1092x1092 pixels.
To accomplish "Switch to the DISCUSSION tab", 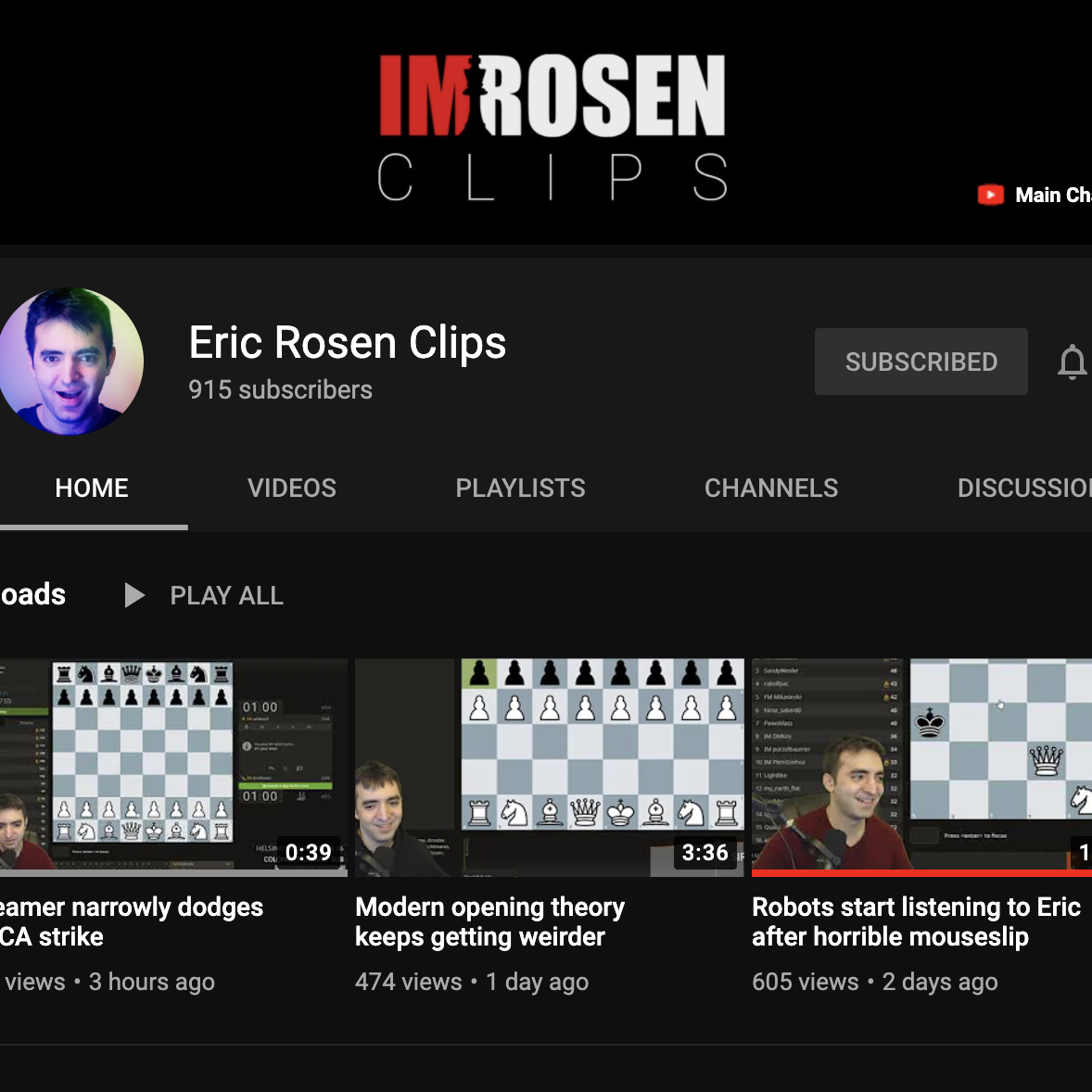I will (x=1024, y=489).
